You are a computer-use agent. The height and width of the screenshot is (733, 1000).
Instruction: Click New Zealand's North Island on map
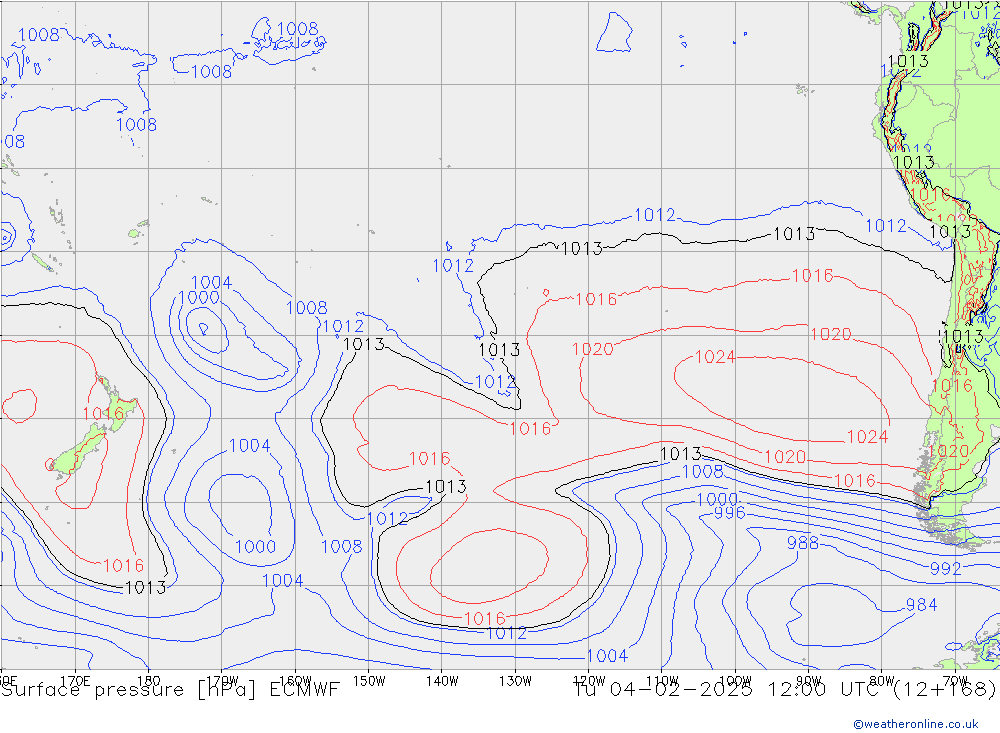pos(120,410)
